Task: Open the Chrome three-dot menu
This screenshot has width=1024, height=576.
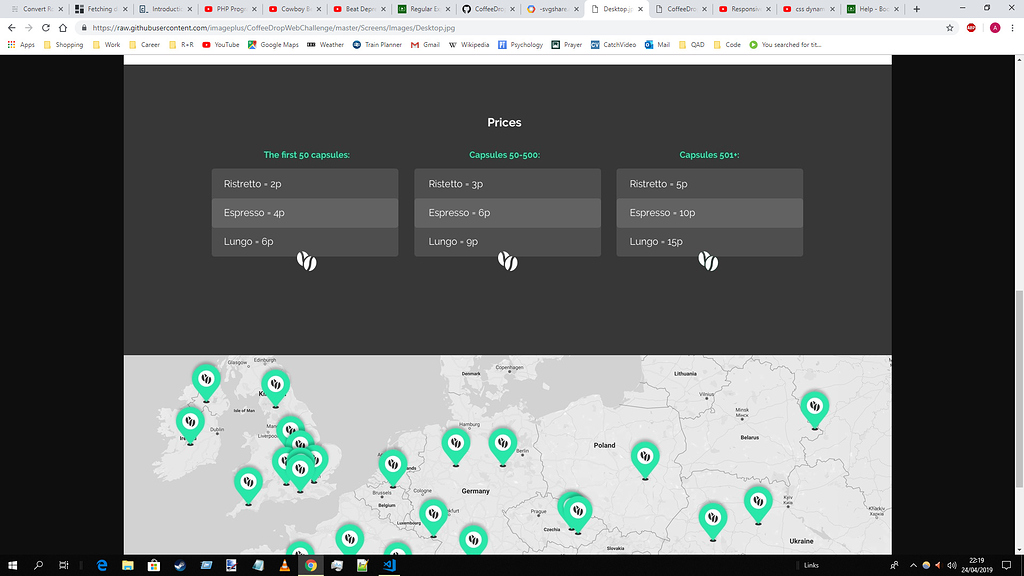Action: (1013, 28)
